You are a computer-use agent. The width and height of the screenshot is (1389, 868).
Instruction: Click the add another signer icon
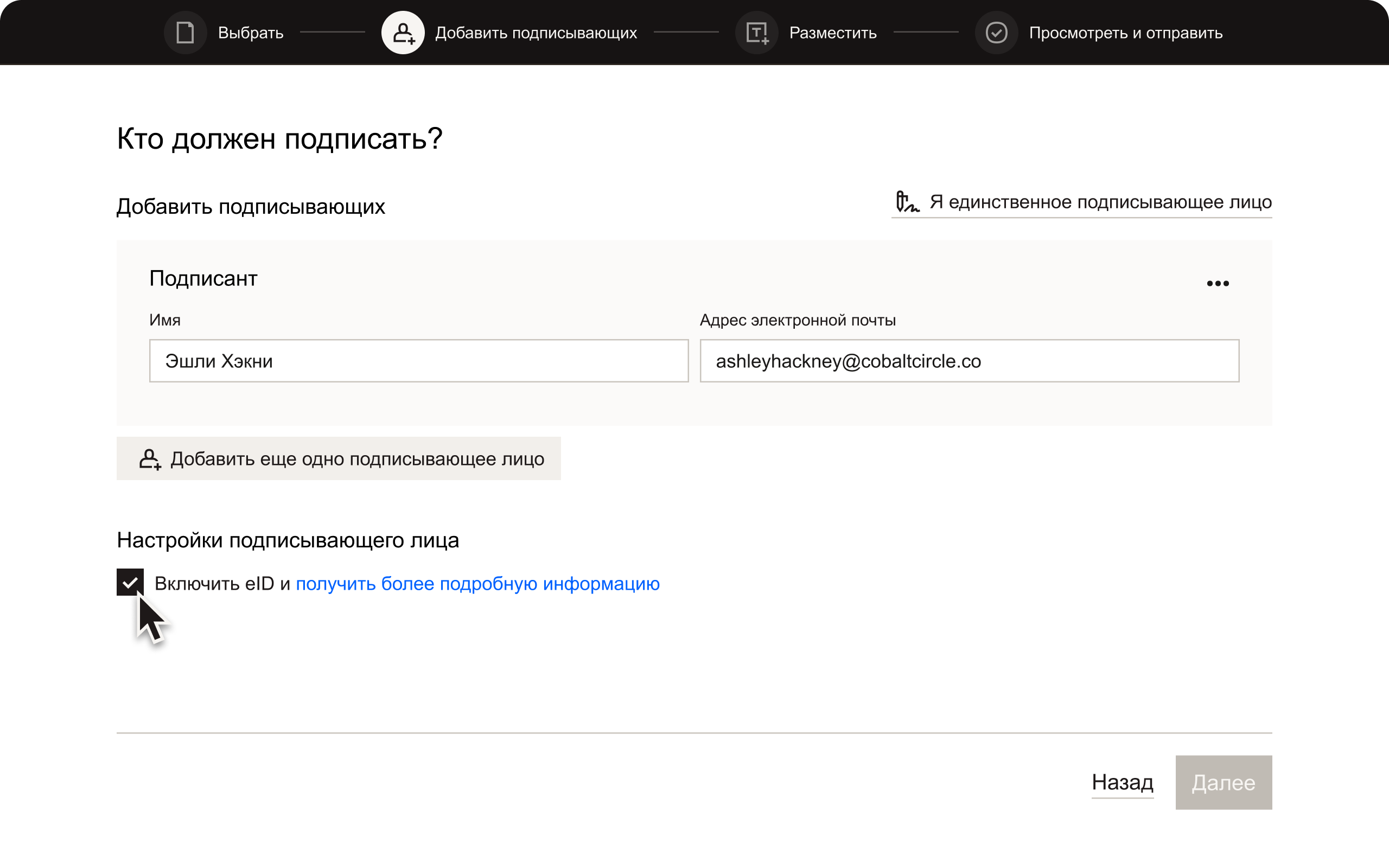149,459
